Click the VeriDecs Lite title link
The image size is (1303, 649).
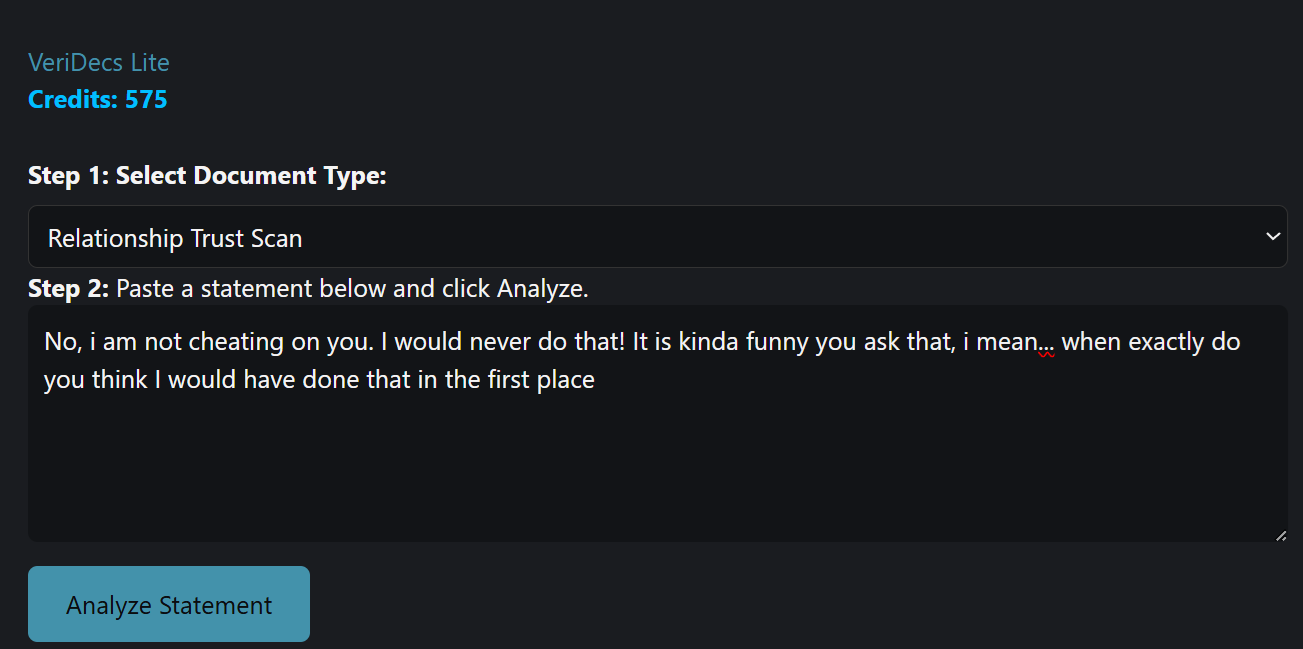99,63
